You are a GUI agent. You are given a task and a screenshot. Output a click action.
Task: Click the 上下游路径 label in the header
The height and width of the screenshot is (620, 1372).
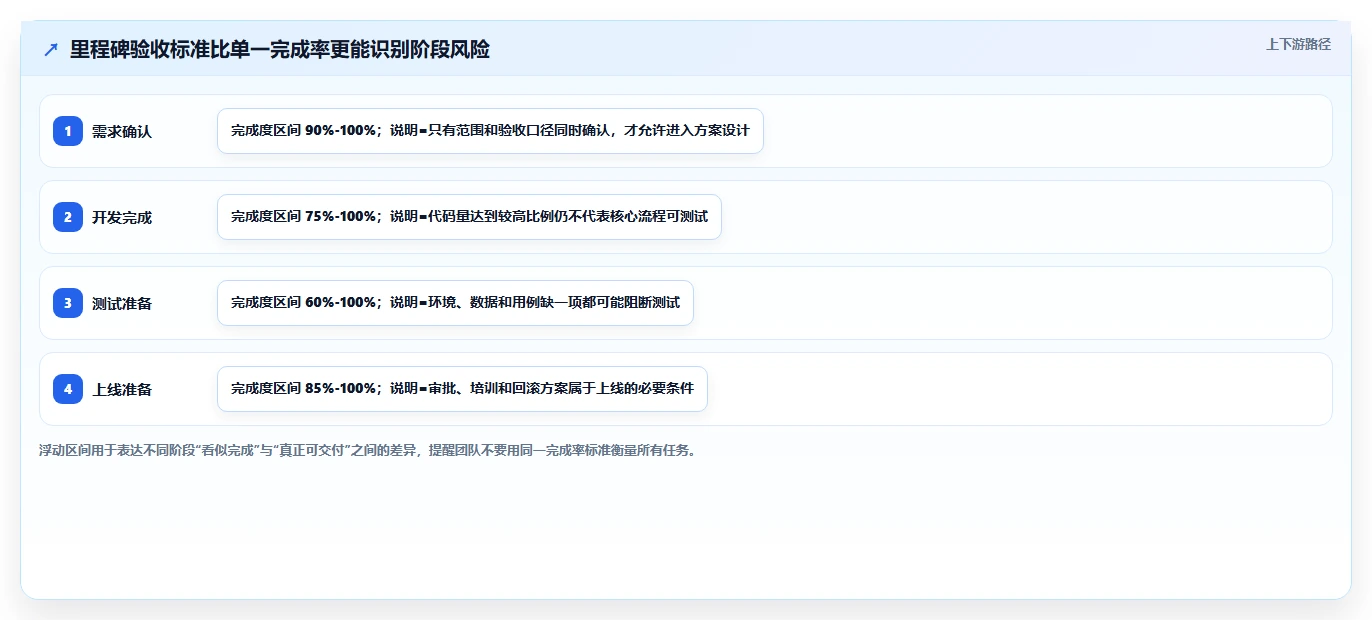(1298, 44)
